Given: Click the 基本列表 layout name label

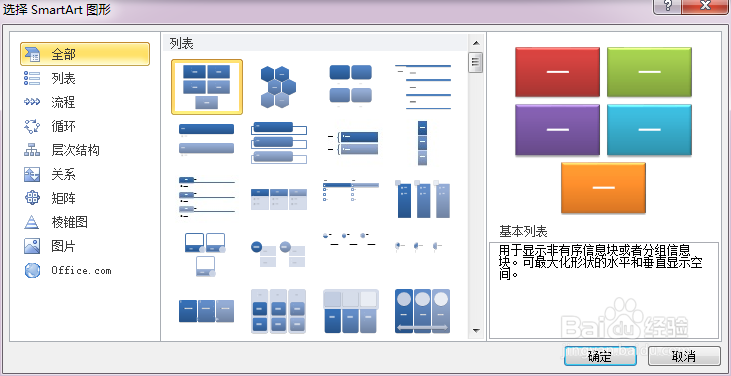Looking at the screenshot, I should point(523,231).
